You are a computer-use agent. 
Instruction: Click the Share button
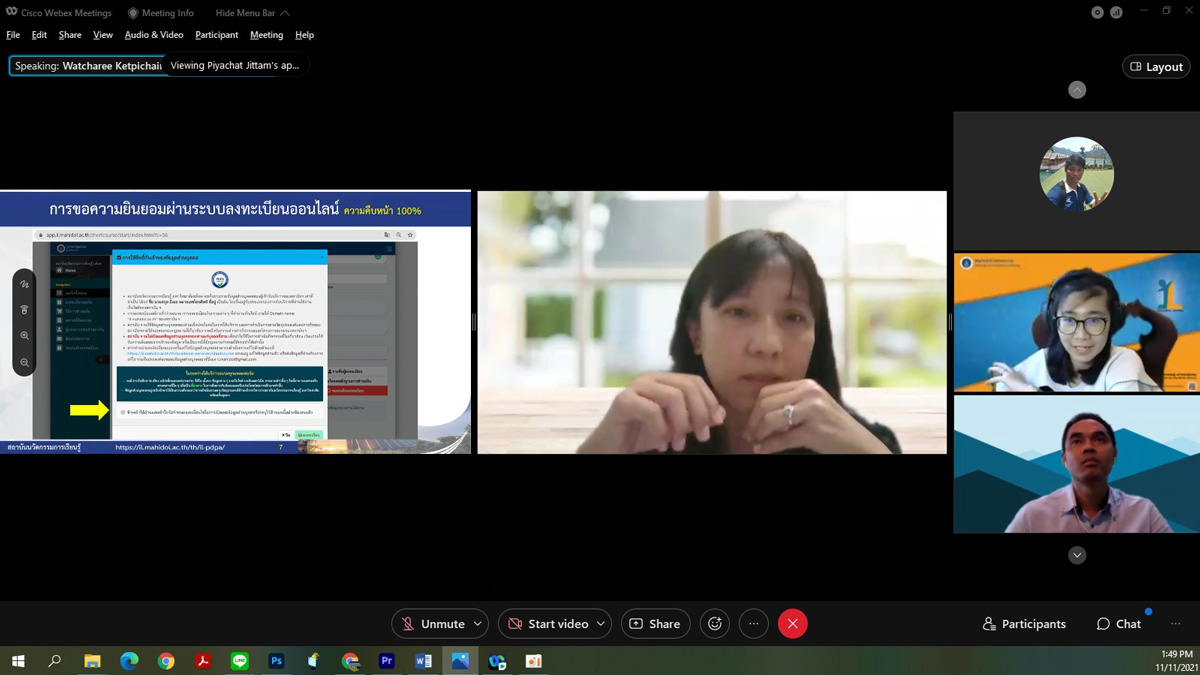click(x=655, y=624)
